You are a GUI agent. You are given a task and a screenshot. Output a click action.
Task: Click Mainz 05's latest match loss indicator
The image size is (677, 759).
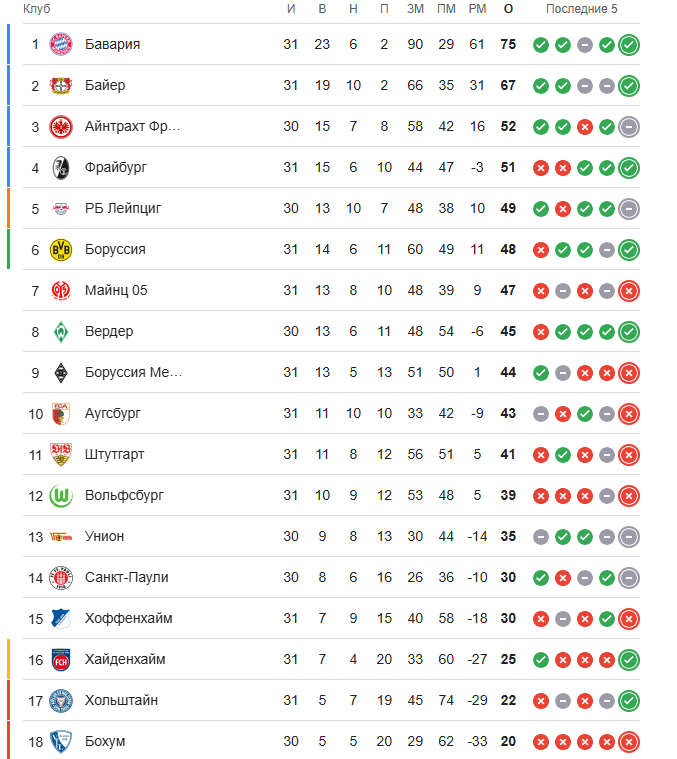[x=629, y=290]
